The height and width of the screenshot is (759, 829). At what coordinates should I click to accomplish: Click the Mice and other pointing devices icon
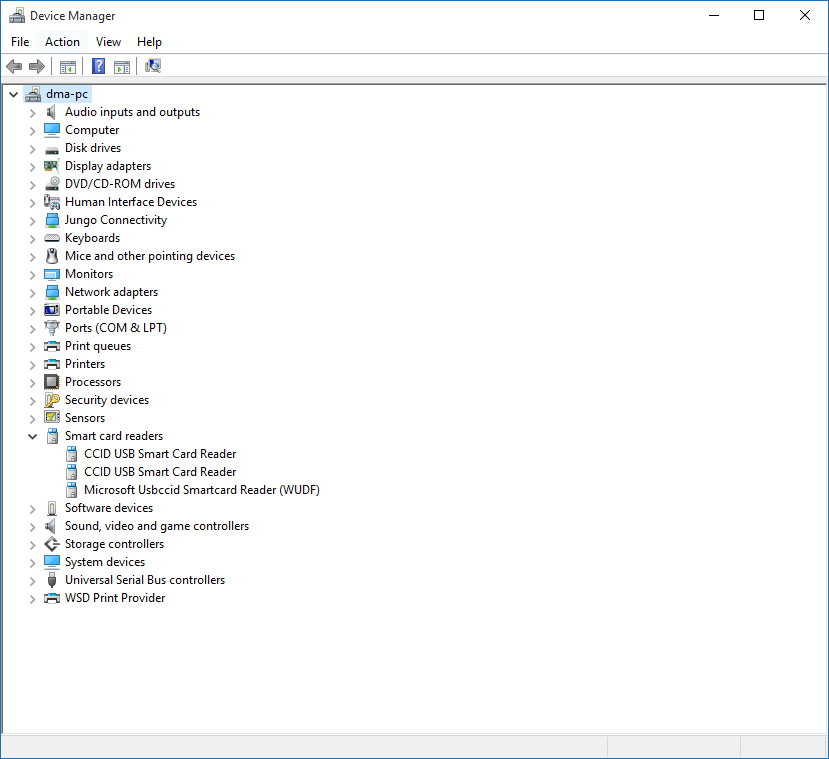(x=52, y=256)
